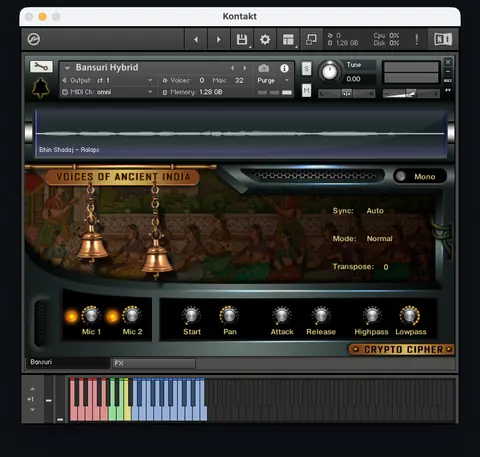Click the Release knob

(321, 315)
